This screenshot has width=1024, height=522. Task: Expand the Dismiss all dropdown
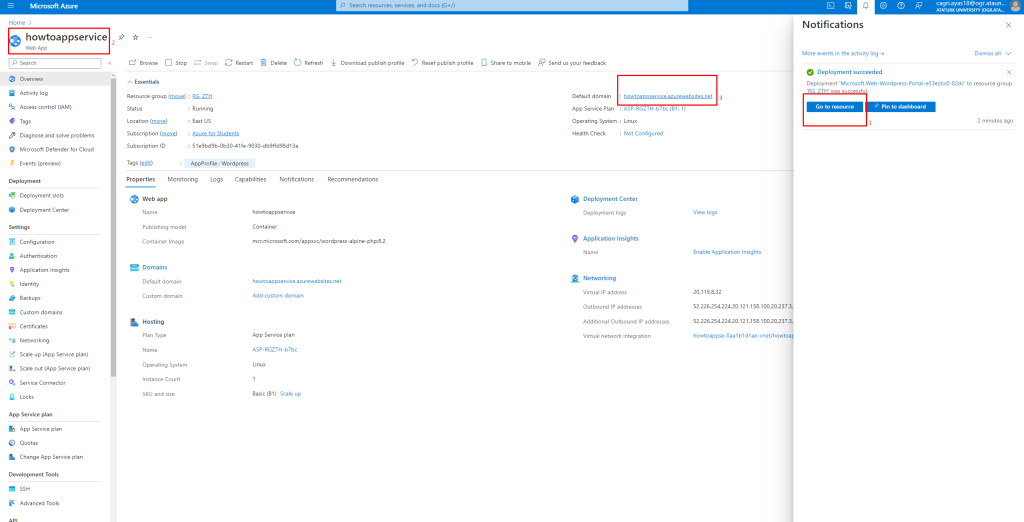1008,52
